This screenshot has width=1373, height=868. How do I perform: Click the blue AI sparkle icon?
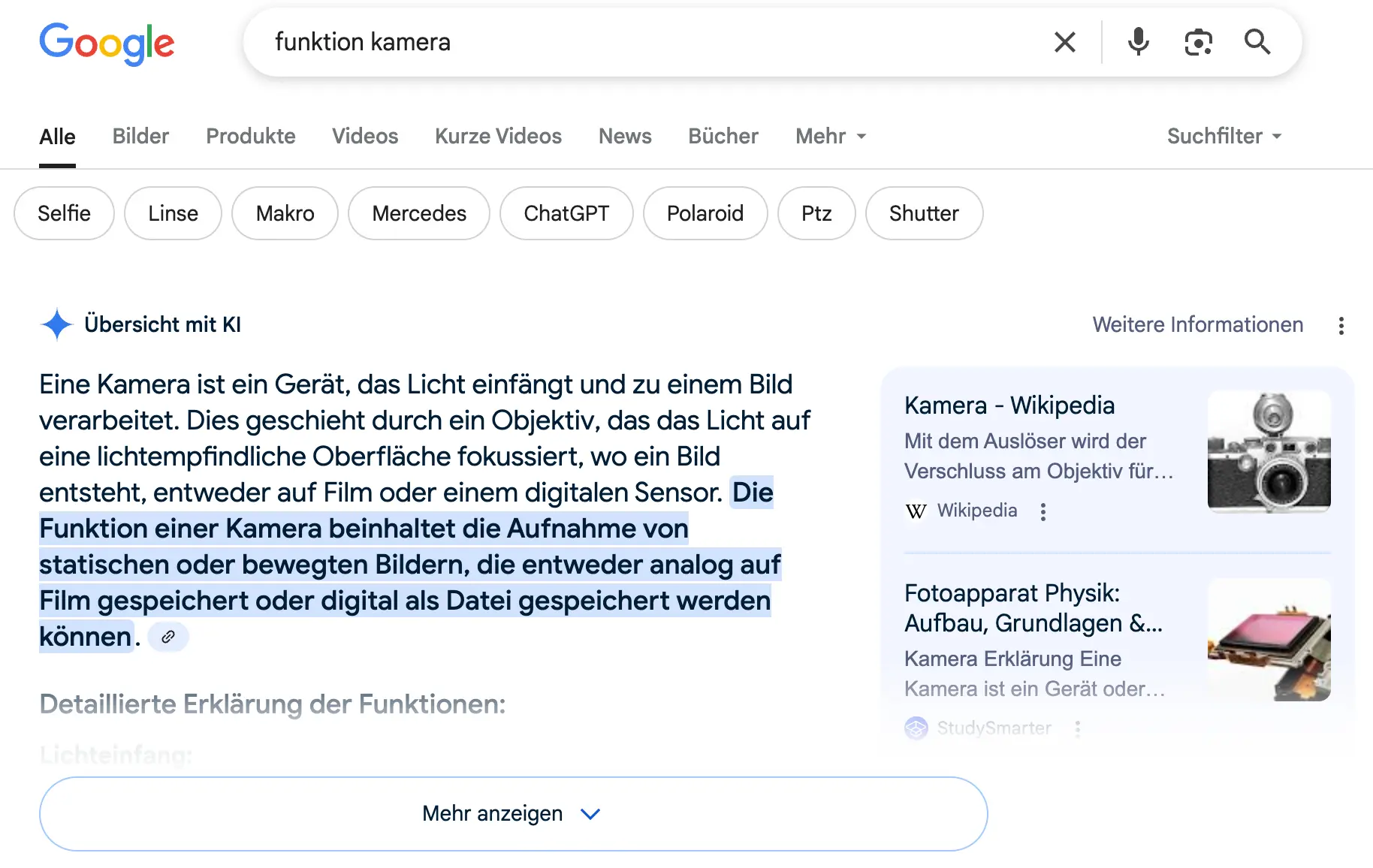pyautogui.click(x=56, y=324)
